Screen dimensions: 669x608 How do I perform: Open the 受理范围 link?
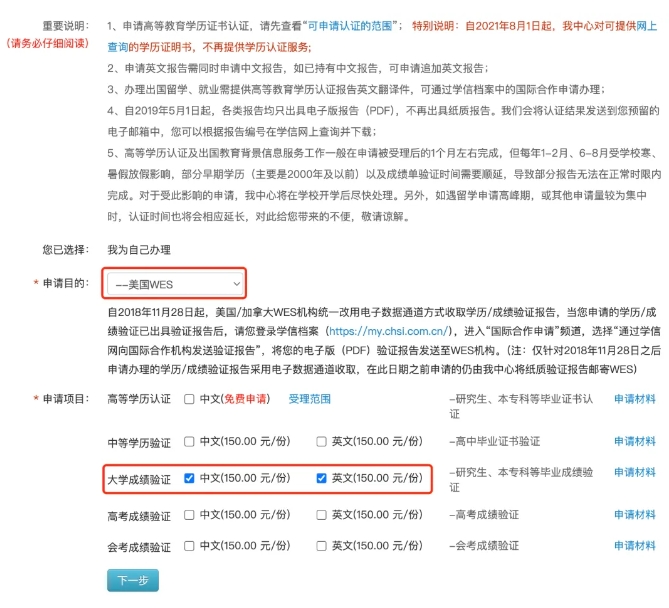pyautogui.click(x=310, y=399)
